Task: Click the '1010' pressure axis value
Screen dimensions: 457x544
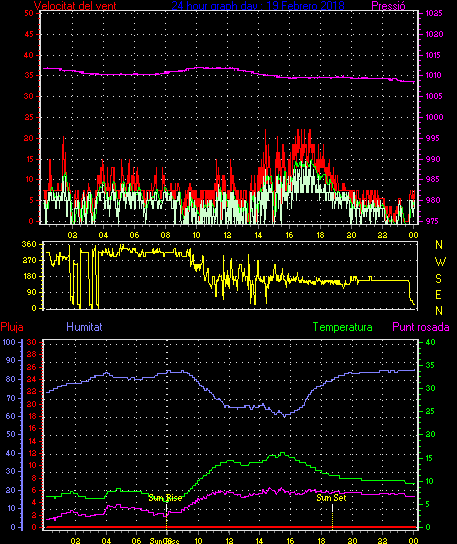Action: (x=434, y=75)
